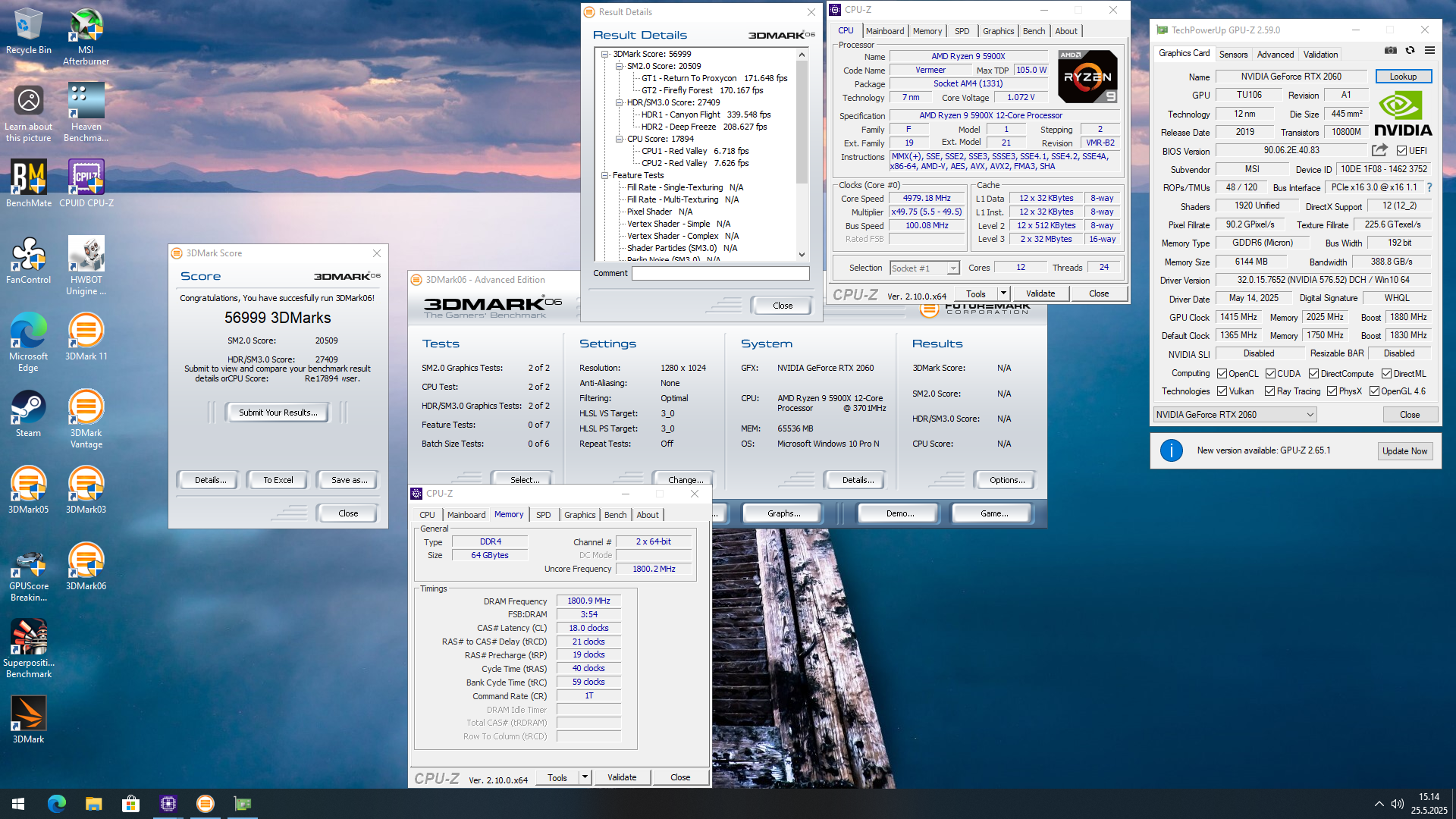Open the Advanced tab in GPU-Z
Viewport: 1456px width, 819px height.
point(1276,55)
